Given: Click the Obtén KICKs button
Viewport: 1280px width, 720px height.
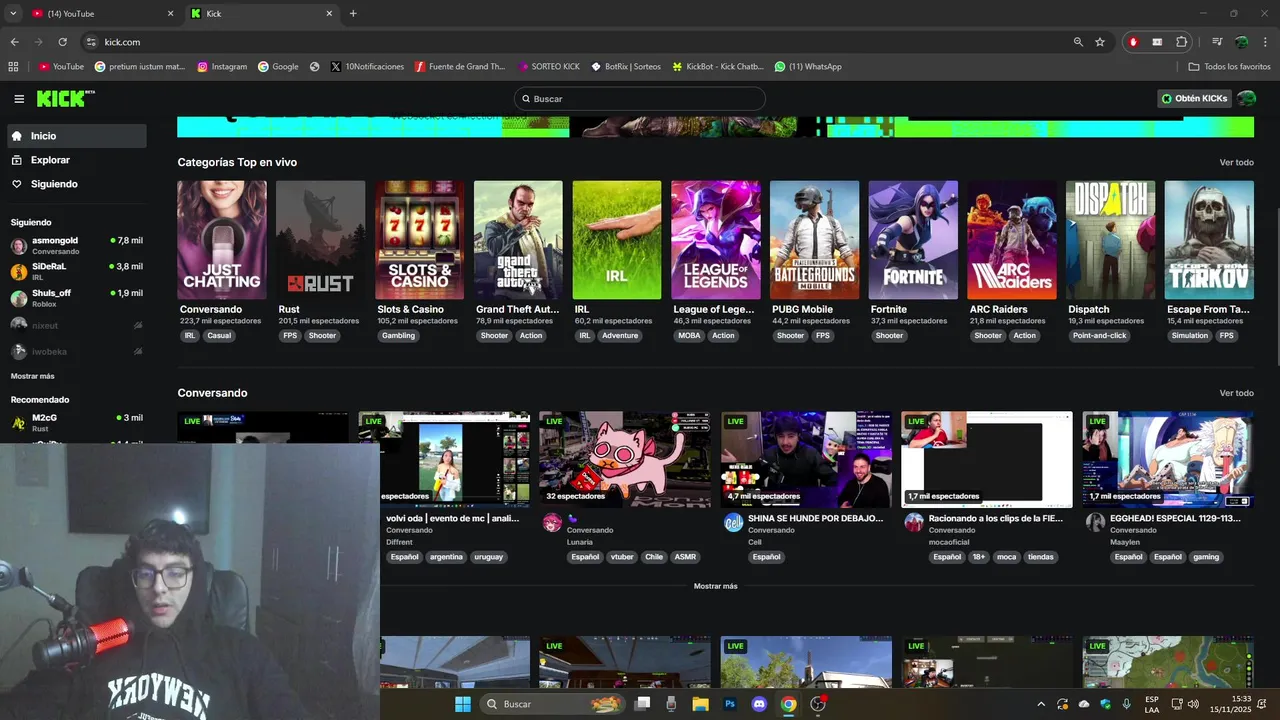Looking at the screenshot, I should (1194, 99).
